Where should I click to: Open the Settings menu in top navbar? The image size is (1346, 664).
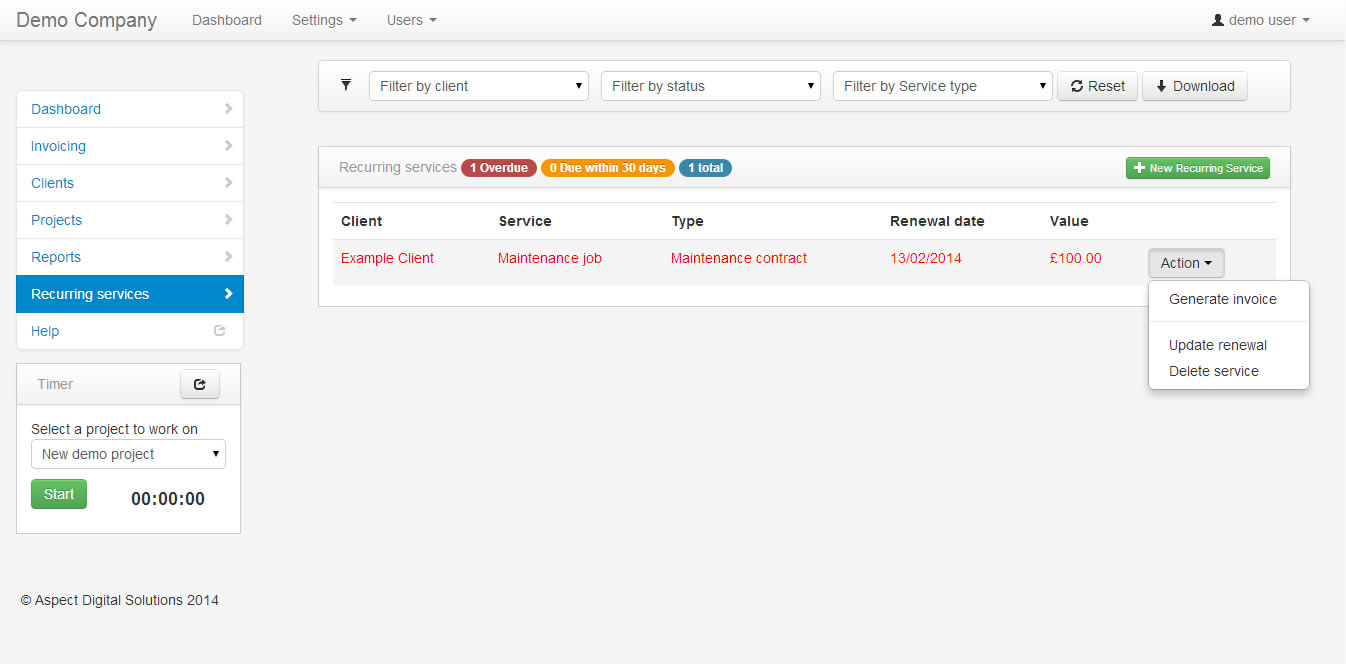[x=324, y=20]
